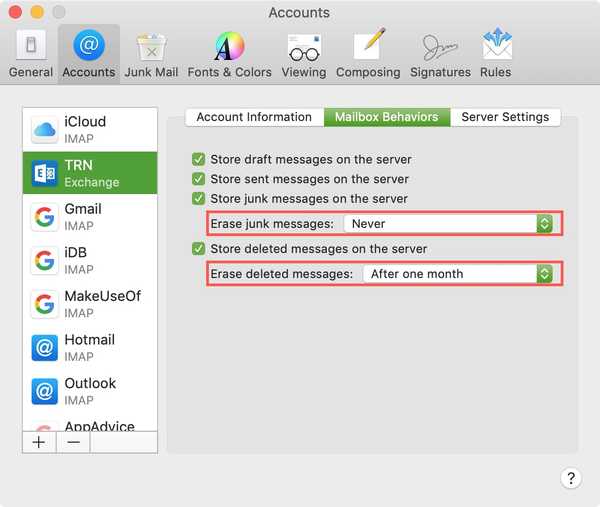The width and height of the screenshot is (600, 507).
Task: Click the Rules toolbar label
Action: coord(496,72)
